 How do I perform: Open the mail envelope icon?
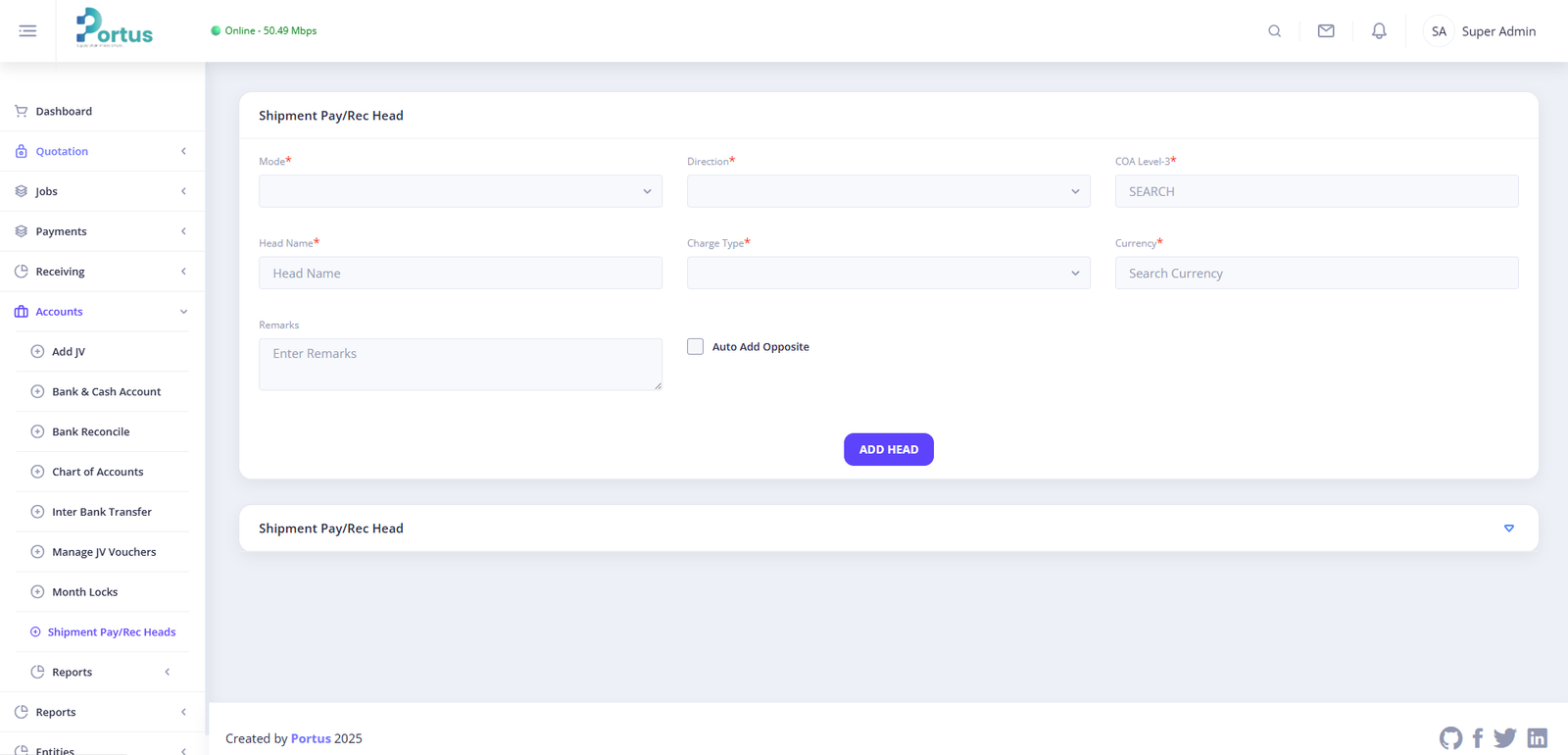tap(1325, 31)
